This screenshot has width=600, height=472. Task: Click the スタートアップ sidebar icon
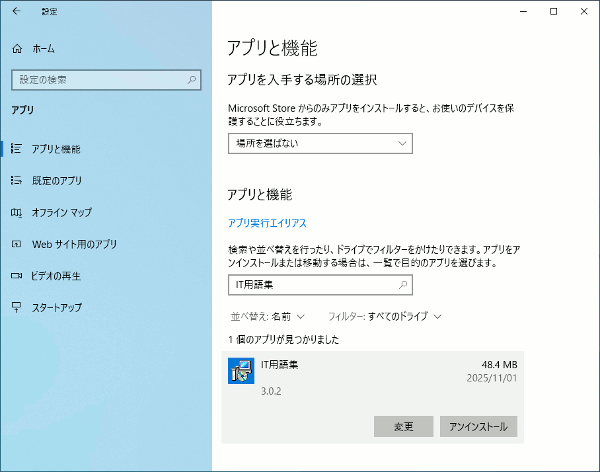click(16, 307)
